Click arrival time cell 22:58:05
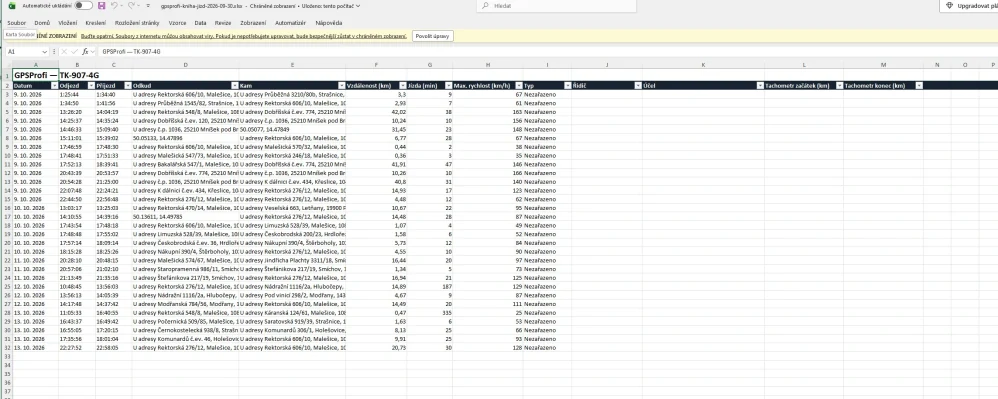Screen dimensions: 998x399 (x=114, y=349)
